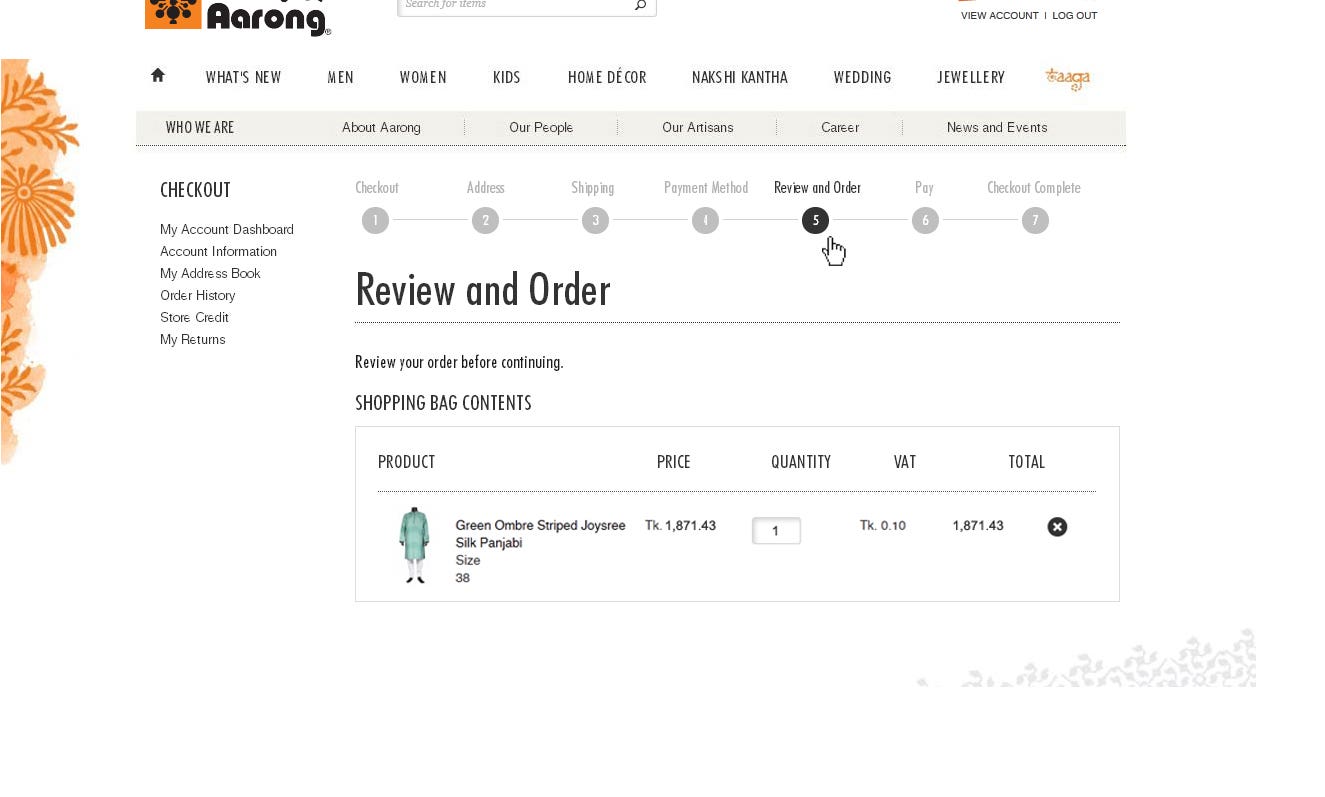Go to Shipping step 3 circle

[x=595, y=220]
